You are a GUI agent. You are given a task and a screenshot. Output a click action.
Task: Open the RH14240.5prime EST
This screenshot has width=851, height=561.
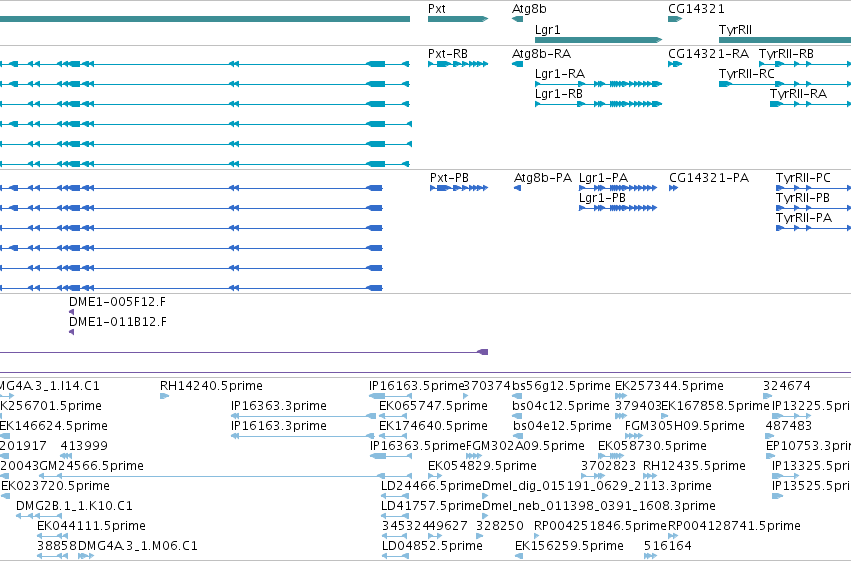click(164, 396)
